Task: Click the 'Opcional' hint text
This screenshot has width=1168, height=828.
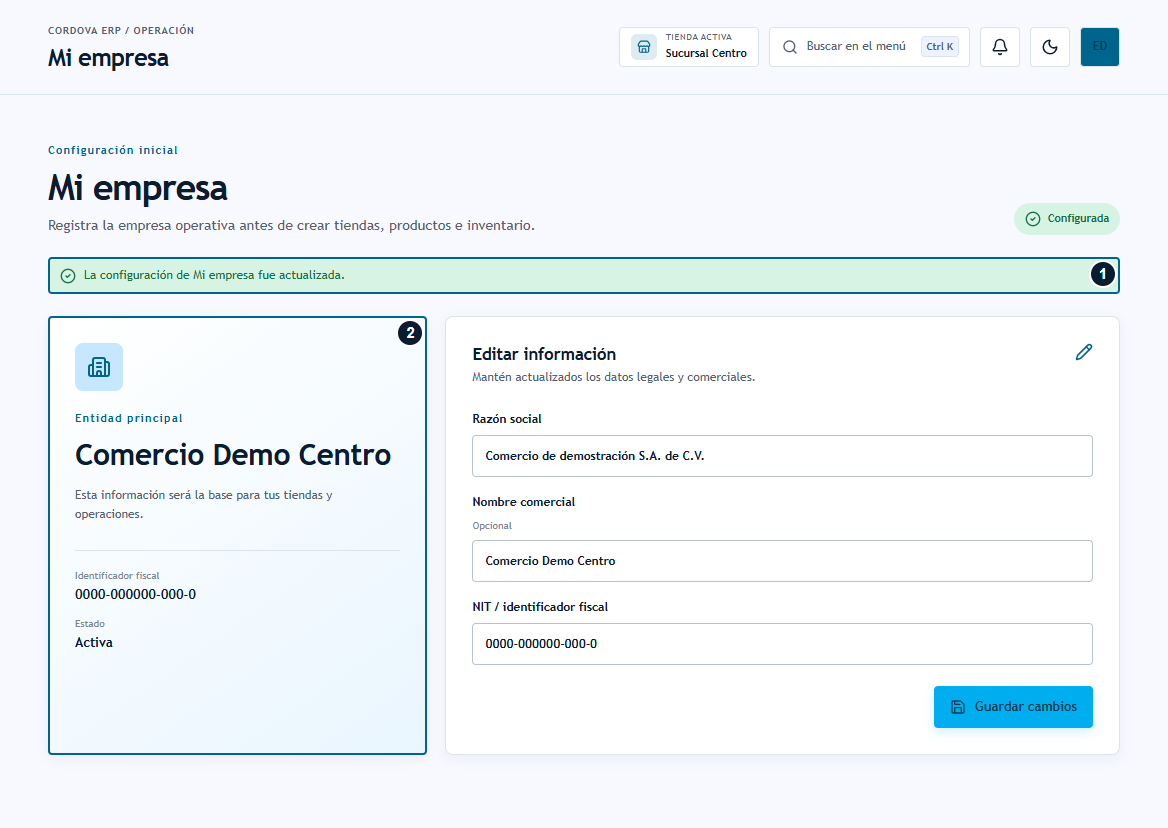Action: click(492, 526)
